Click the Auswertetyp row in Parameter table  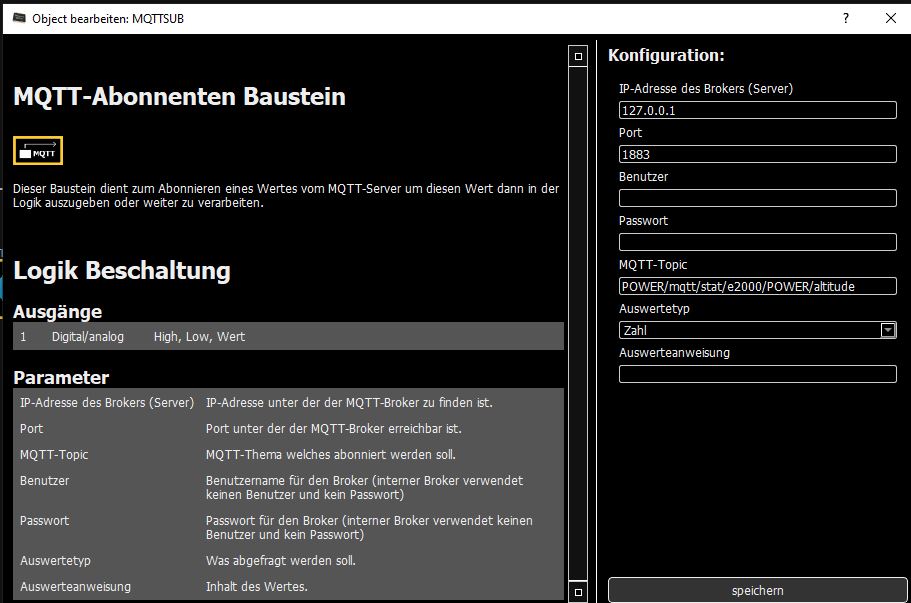[288, 560]
